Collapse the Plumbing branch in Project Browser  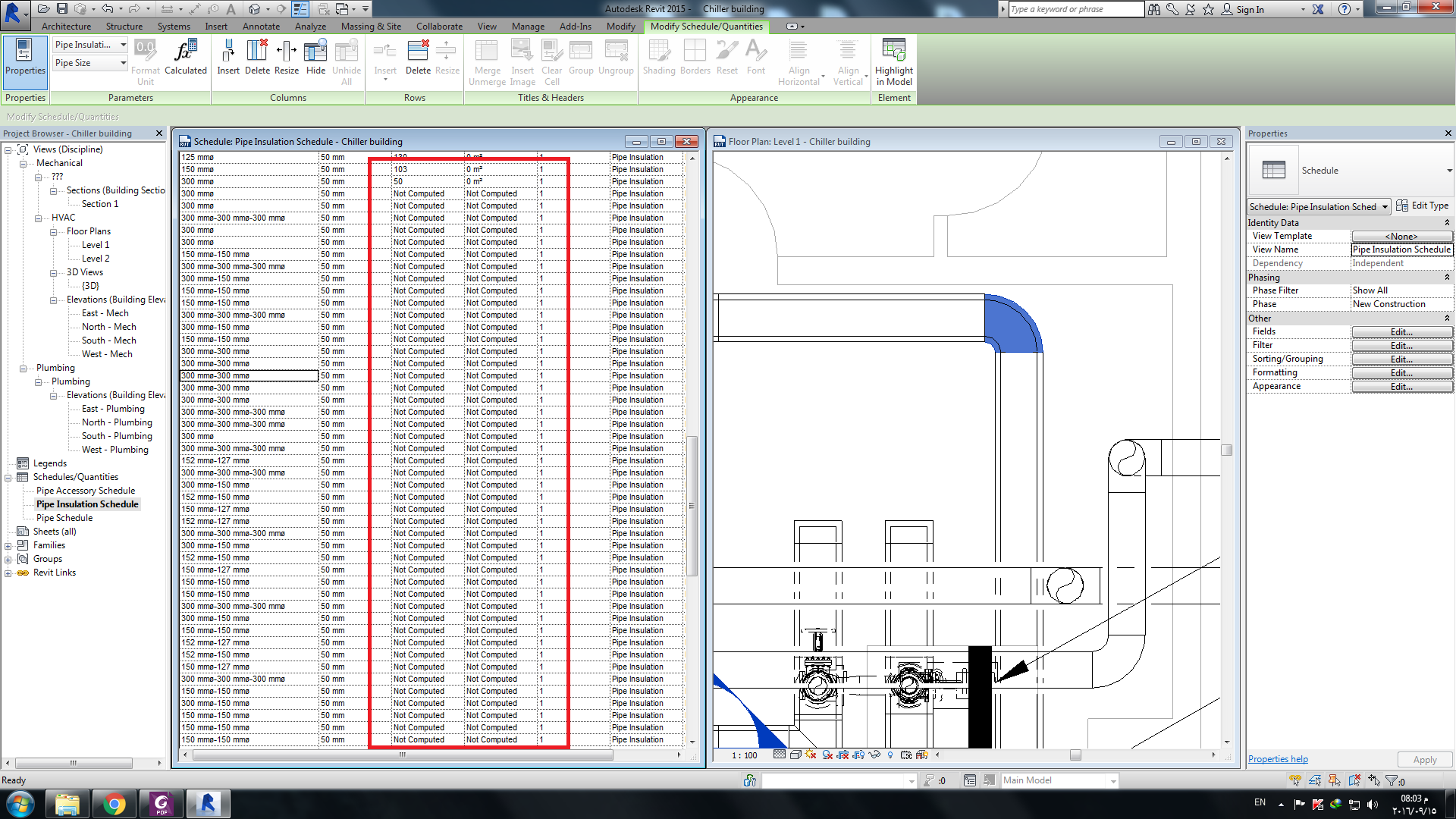pyautogui.click(x=24, y=367)
